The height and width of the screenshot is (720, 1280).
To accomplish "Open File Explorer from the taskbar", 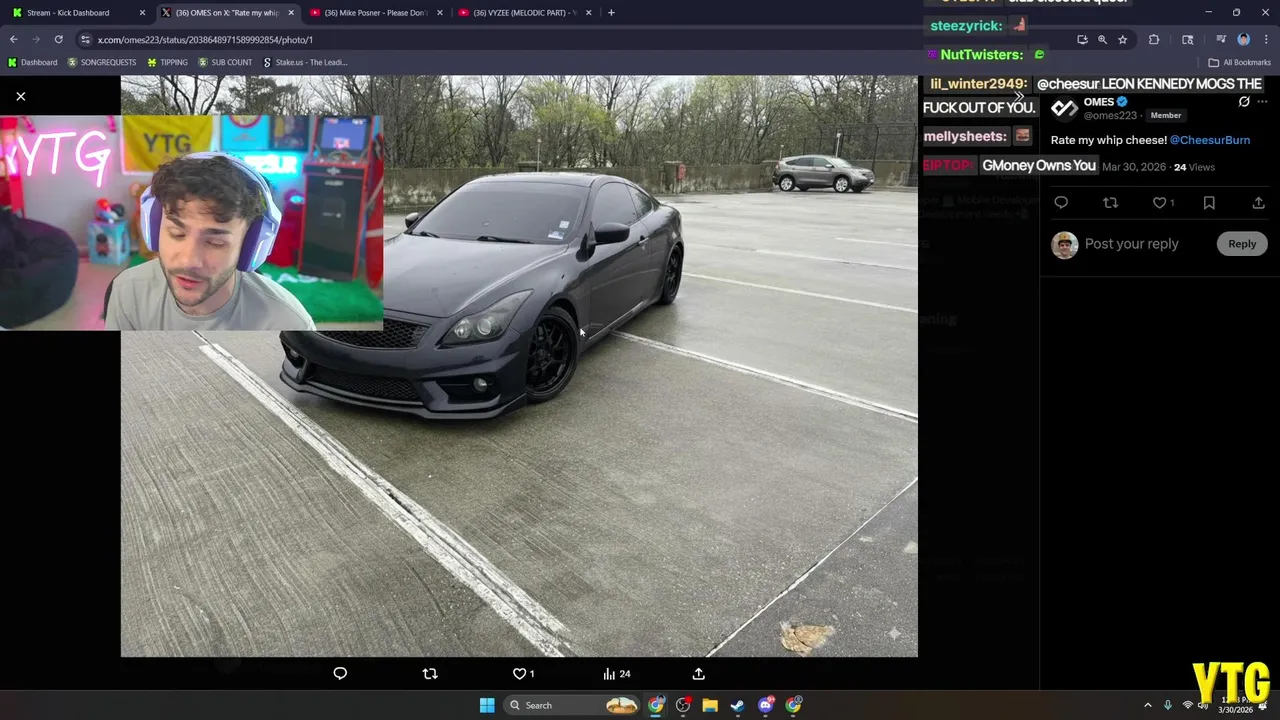I will (710, 705).
